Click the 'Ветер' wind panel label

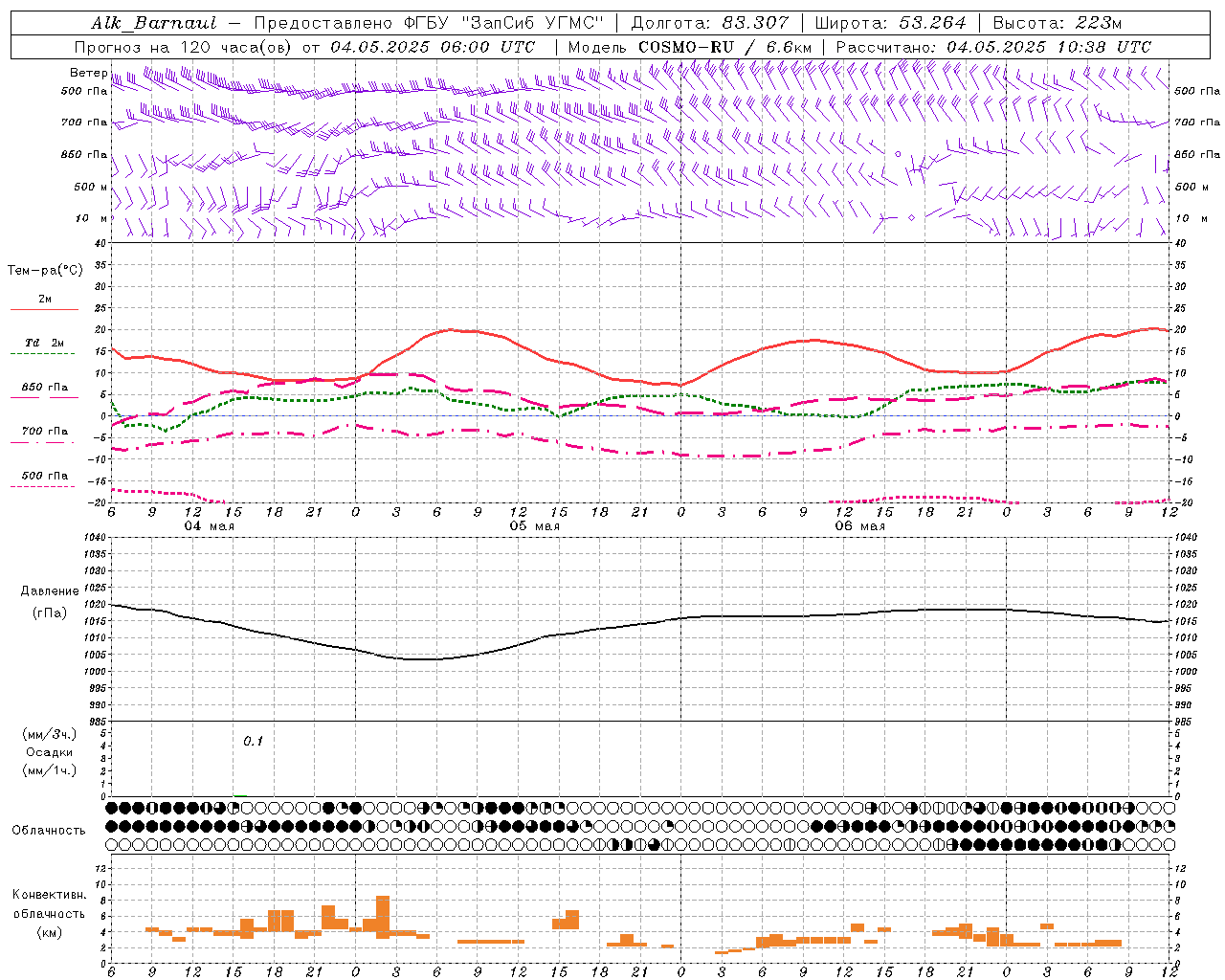(x=88, y=73)
